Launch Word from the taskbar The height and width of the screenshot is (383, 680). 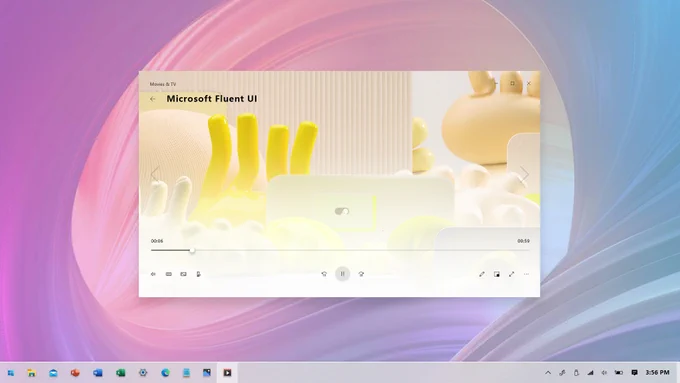click(x=98, y=373)
